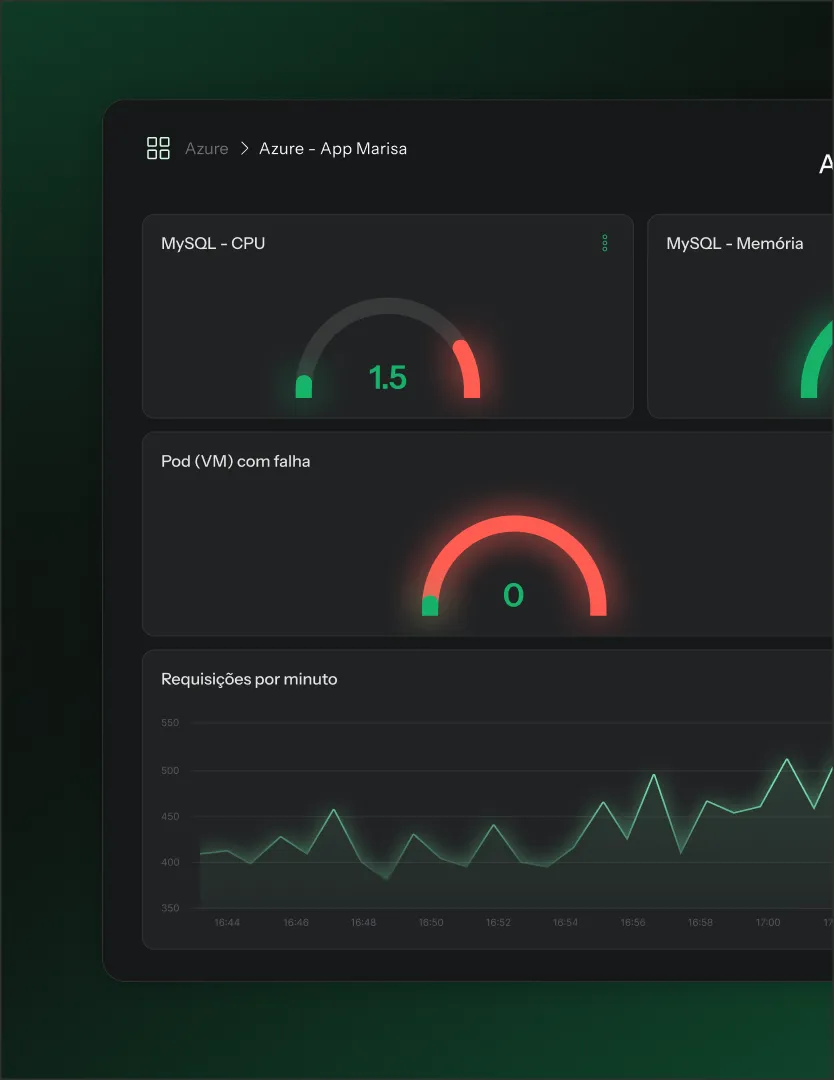The width and height of the screenshot is (834, 1080).
Task: Open the Azure - App Marisa breadcrumb
Action: 333,149
